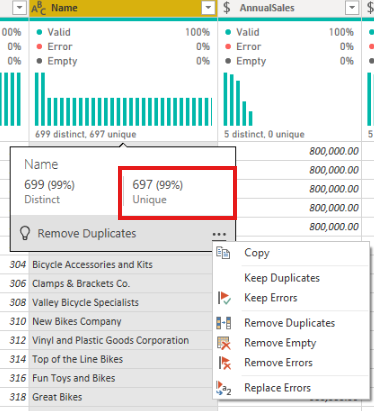Click row number 304
Viewport: 374px width, 411px height.
(x=17, y=265)
